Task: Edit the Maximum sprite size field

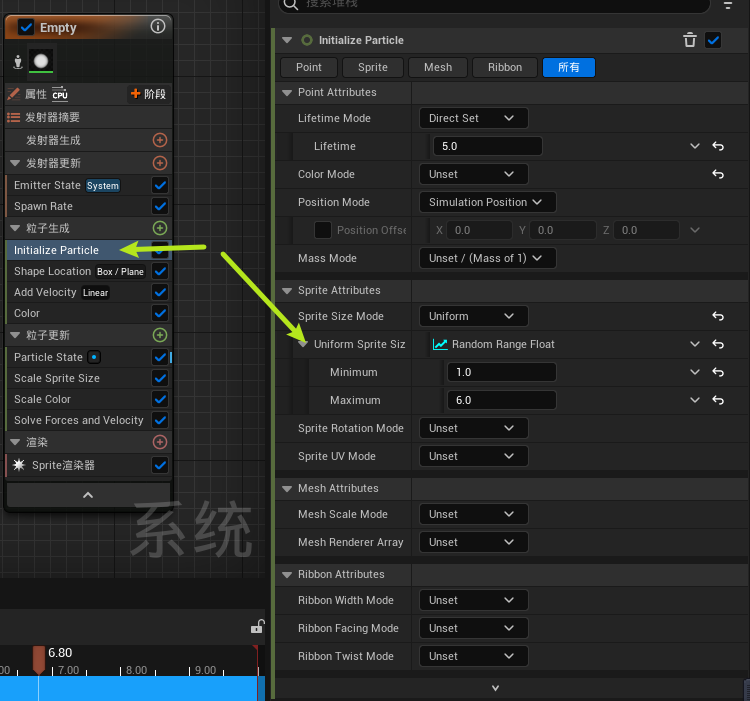Action: point(501,400)
